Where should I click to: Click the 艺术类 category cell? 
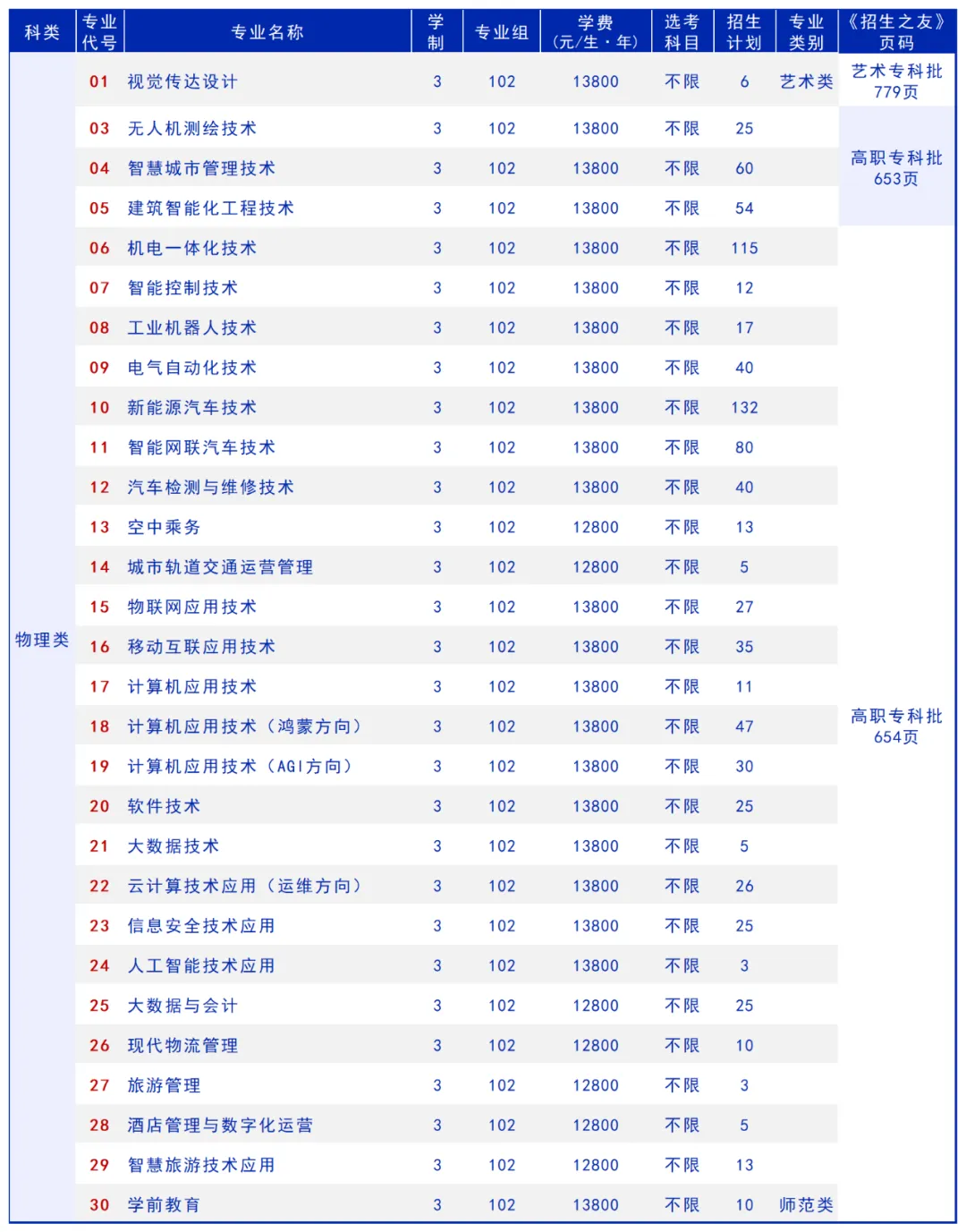806,81
